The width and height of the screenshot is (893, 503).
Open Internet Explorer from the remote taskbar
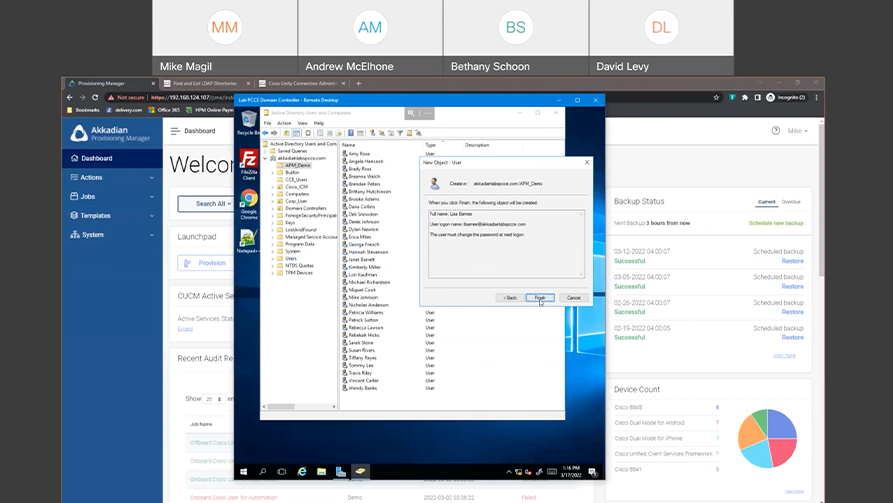[x=302, y=472]
